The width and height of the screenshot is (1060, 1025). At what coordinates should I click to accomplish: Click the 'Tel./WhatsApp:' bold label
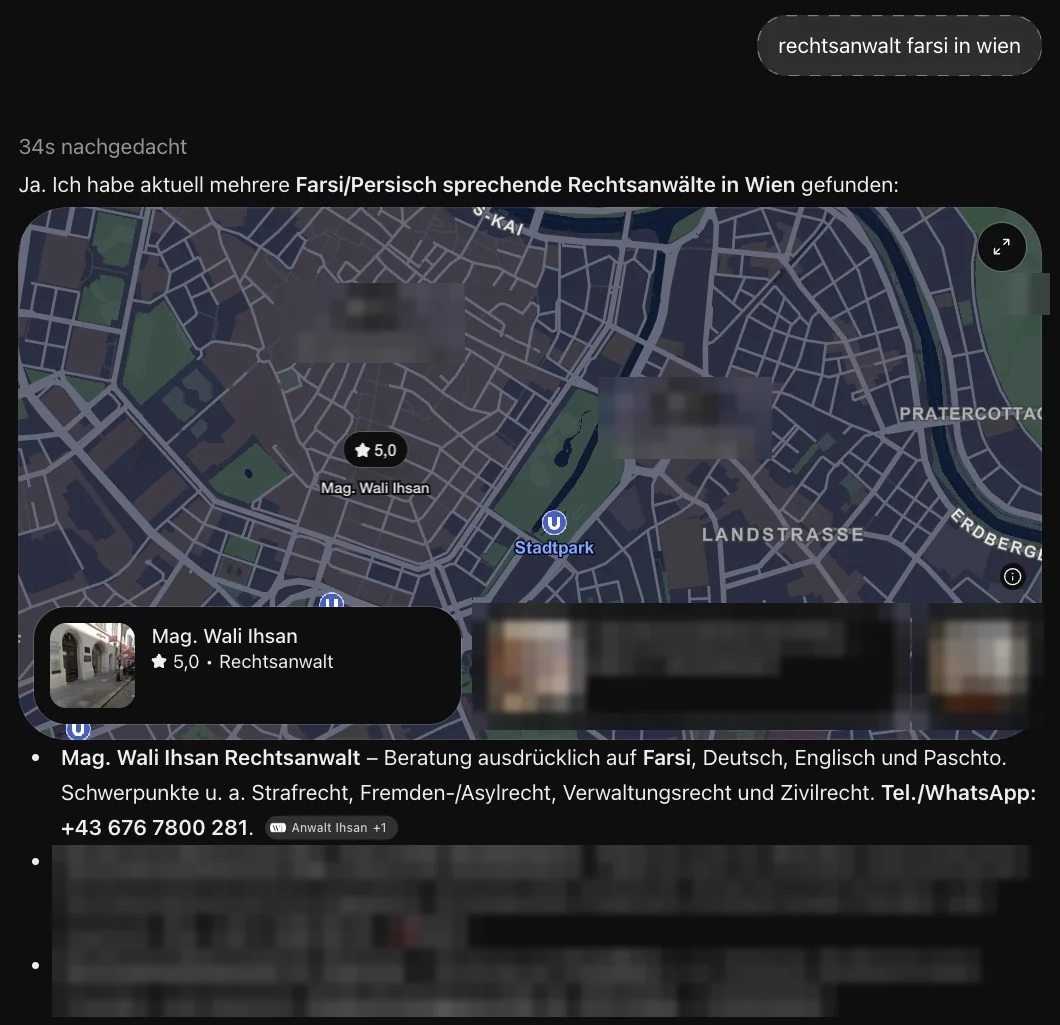click(959, 792)
